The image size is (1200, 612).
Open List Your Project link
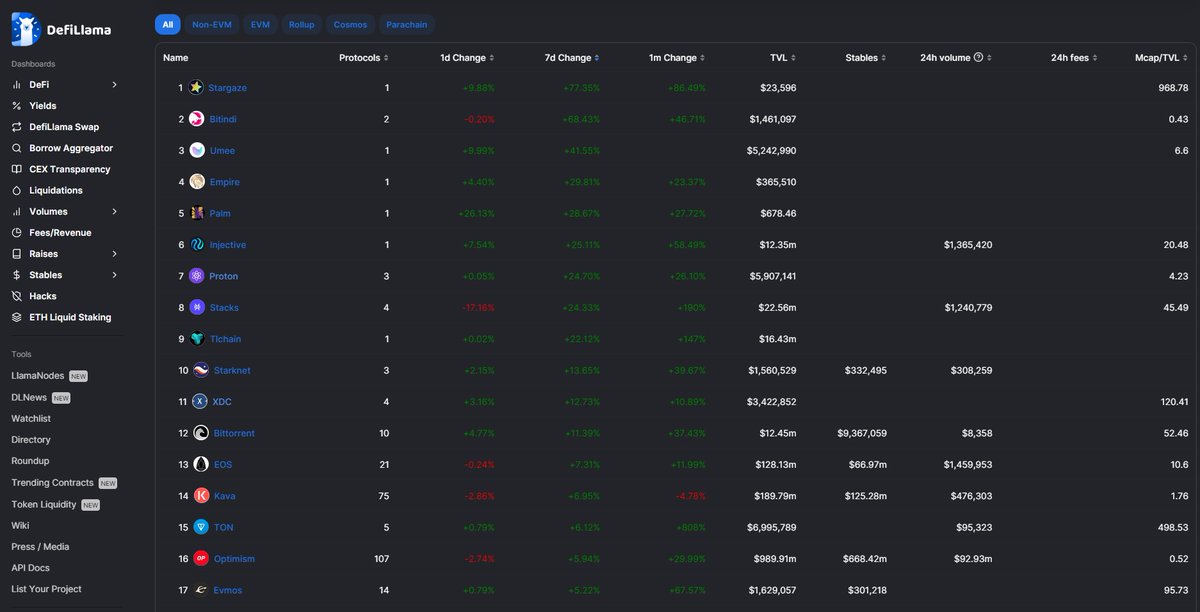(x=46, y=589)
